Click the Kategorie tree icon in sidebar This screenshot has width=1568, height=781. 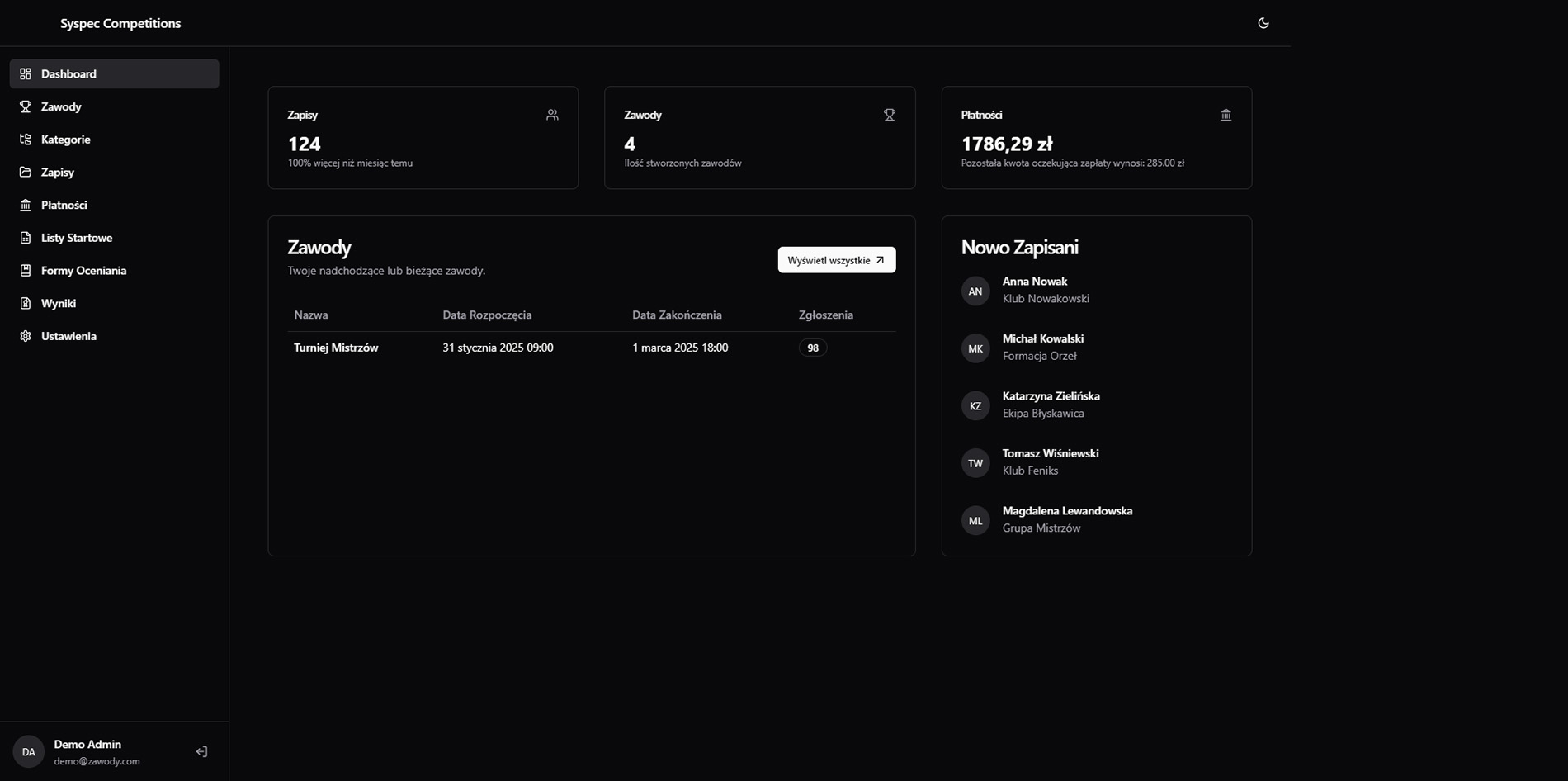tap(26, 140)
